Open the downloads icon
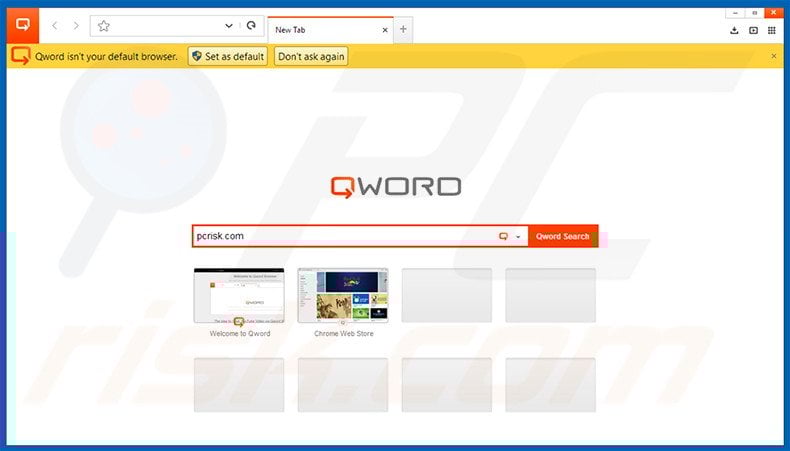This screenshot has width=790, height=451. pos(734,30)
